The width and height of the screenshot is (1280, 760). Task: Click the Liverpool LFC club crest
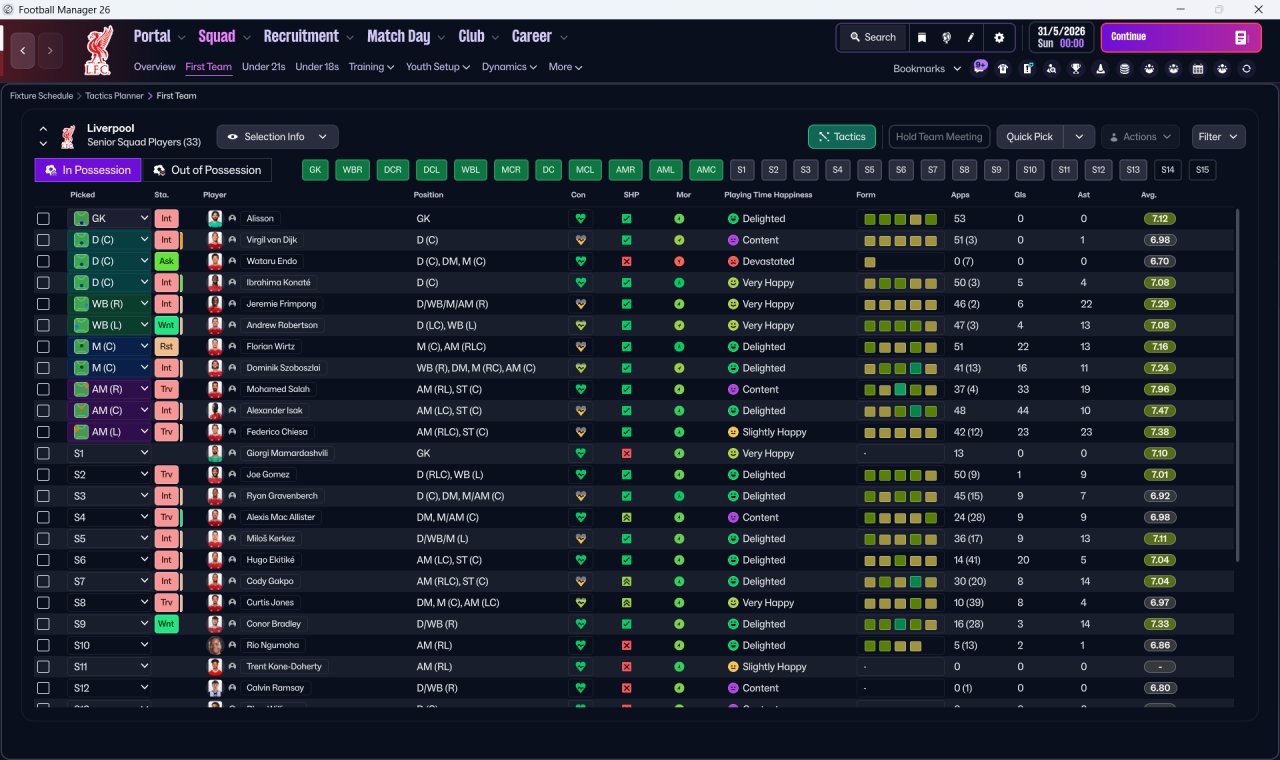(97, 51)
